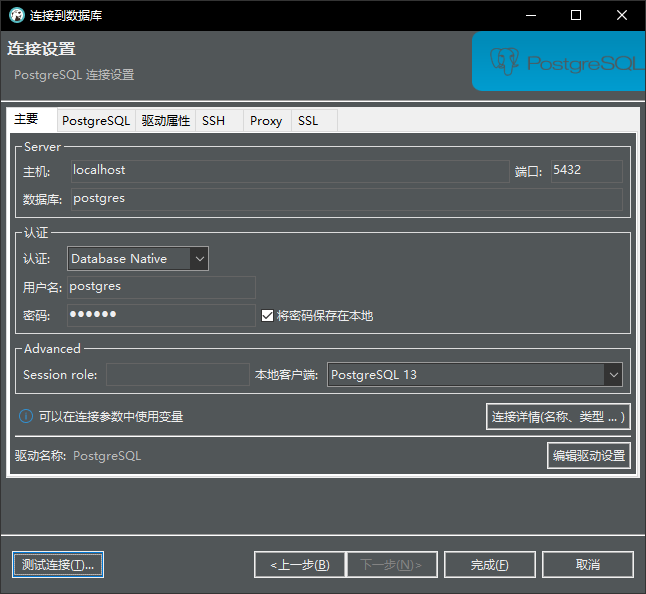
Task: Click the PostgreSQL 连接设置 subtitle
Action: coord(74,75)
